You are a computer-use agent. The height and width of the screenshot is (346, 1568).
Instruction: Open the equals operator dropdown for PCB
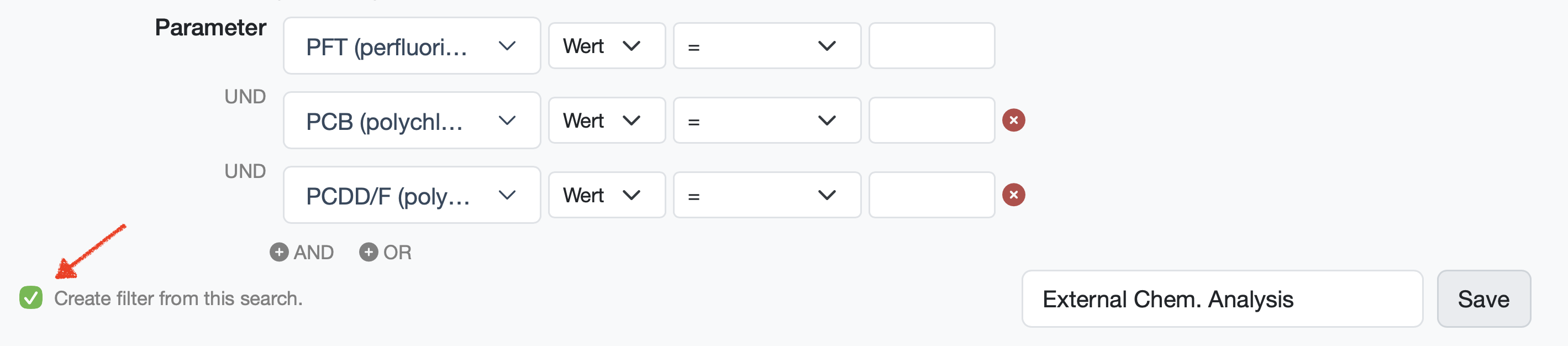pyautogui.click(x=766, y=120)
